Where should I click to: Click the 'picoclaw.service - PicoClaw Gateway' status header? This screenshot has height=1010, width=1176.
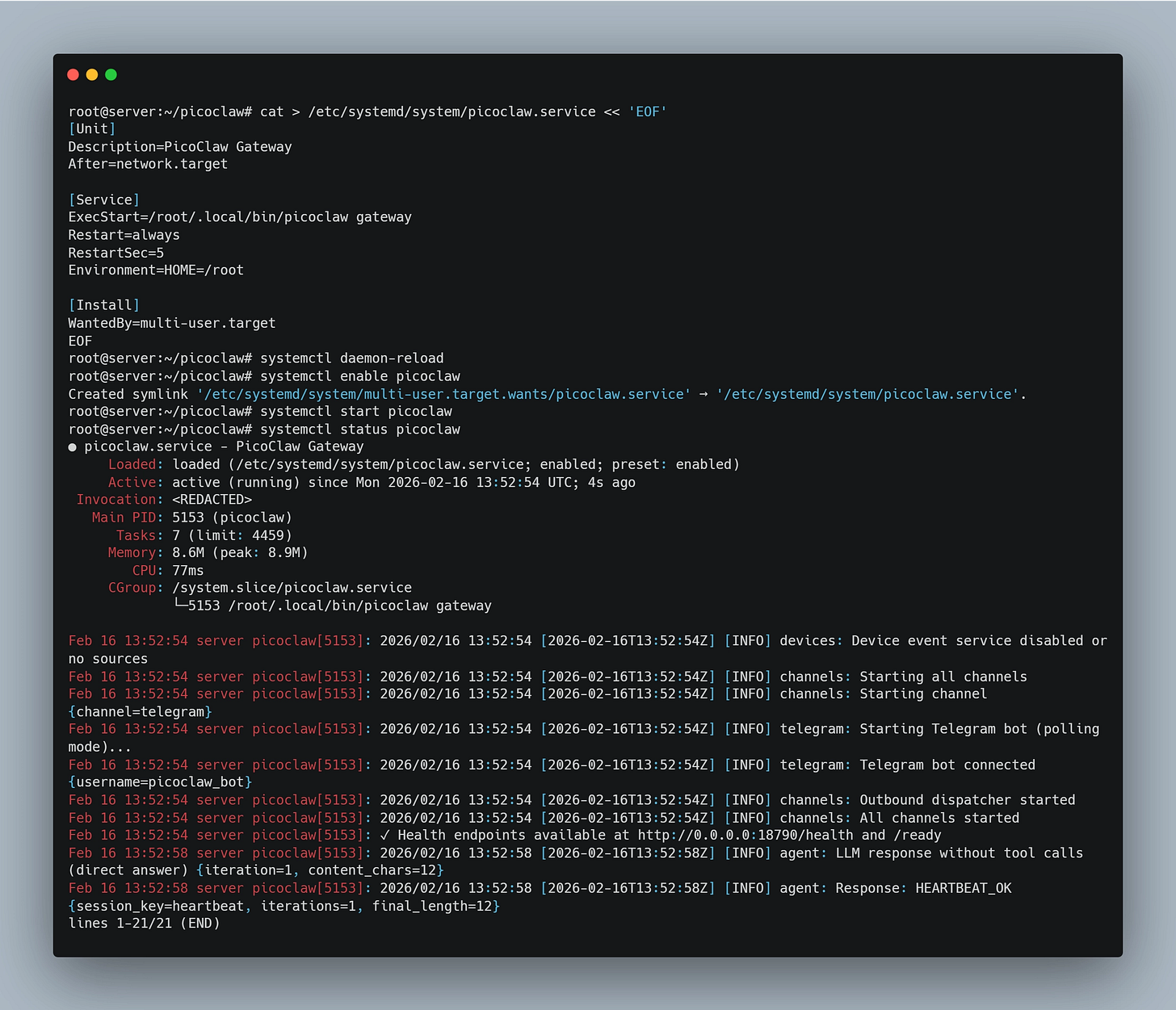pos(224,446)
